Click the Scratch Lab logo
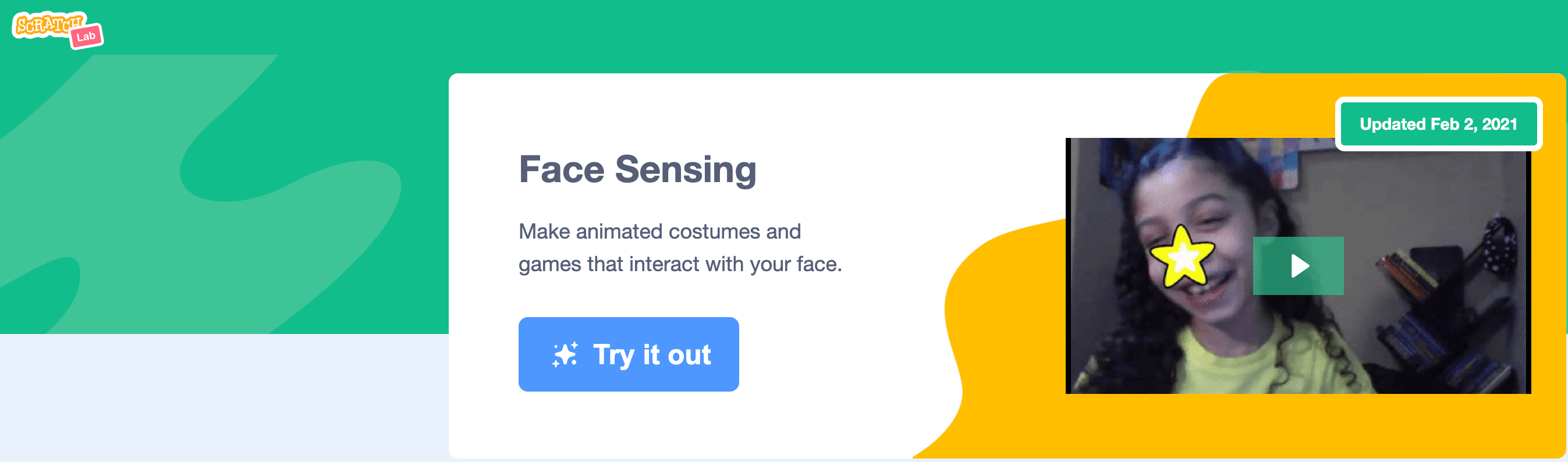This screenshot has height=462, width=1568. tap(58, 30)
